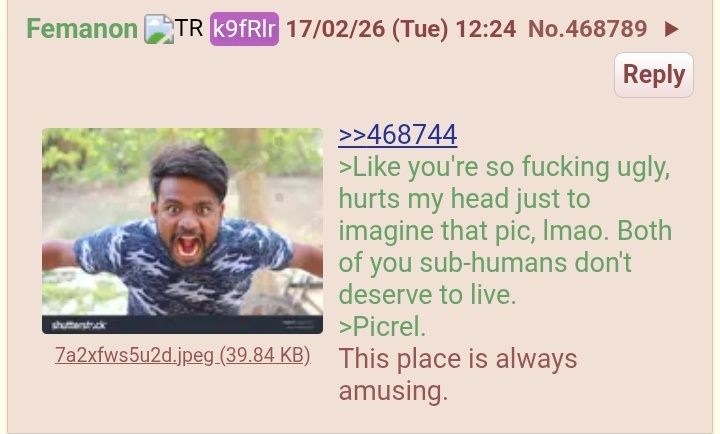Click the >Picrel. greentext line
The image size is (720, 434).
382,327
